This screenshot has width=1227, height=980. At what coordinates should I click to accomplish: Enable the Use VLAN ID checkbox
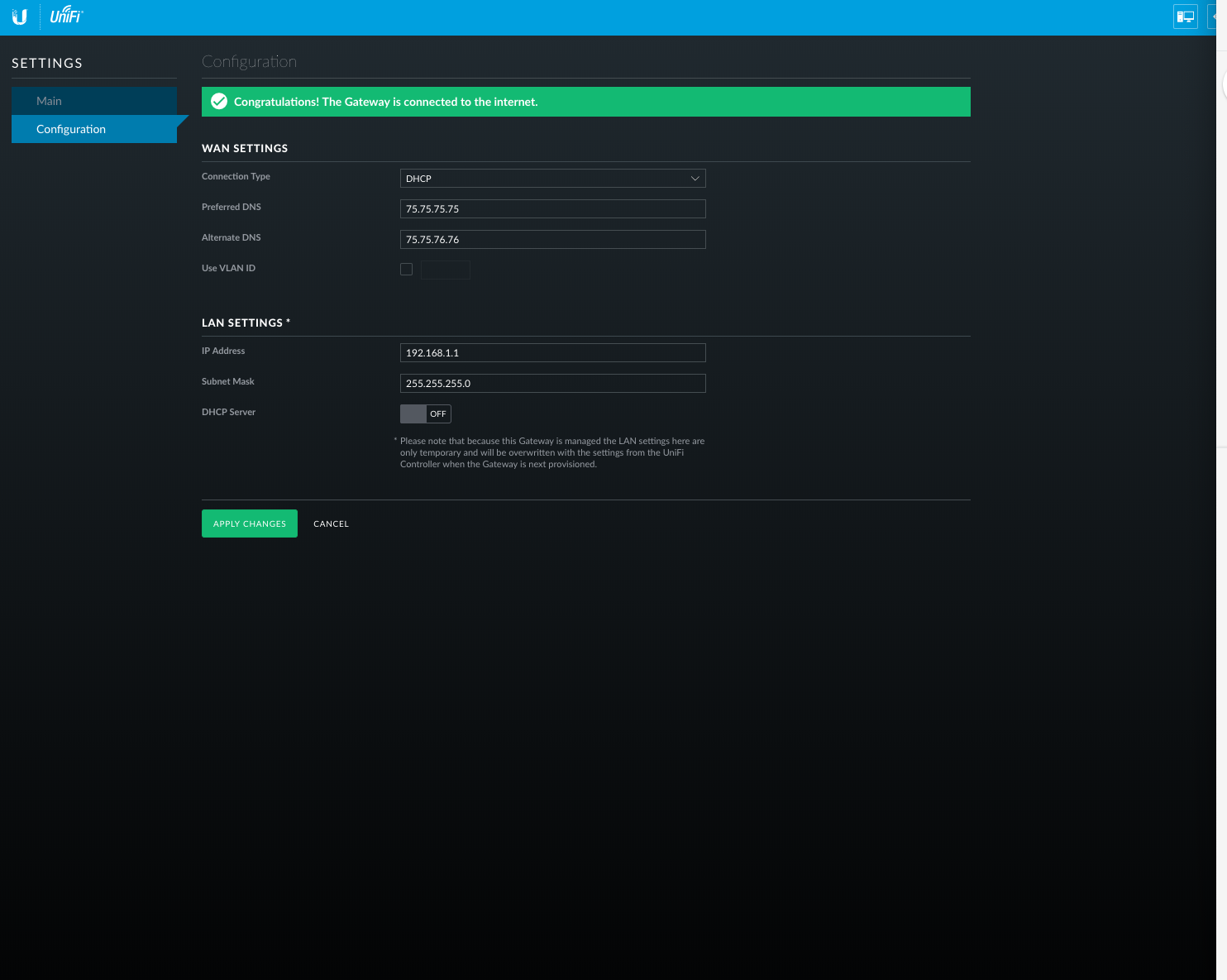406,269
